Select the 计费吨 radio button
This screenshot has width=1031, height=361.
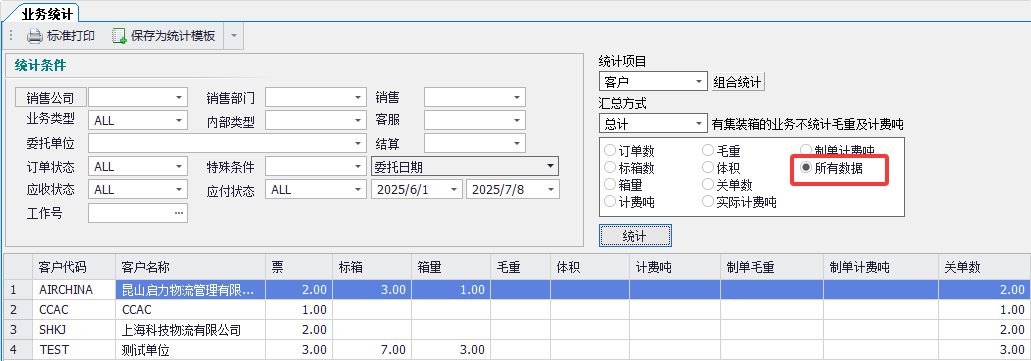pyautogui.click(x=610, y=203)
